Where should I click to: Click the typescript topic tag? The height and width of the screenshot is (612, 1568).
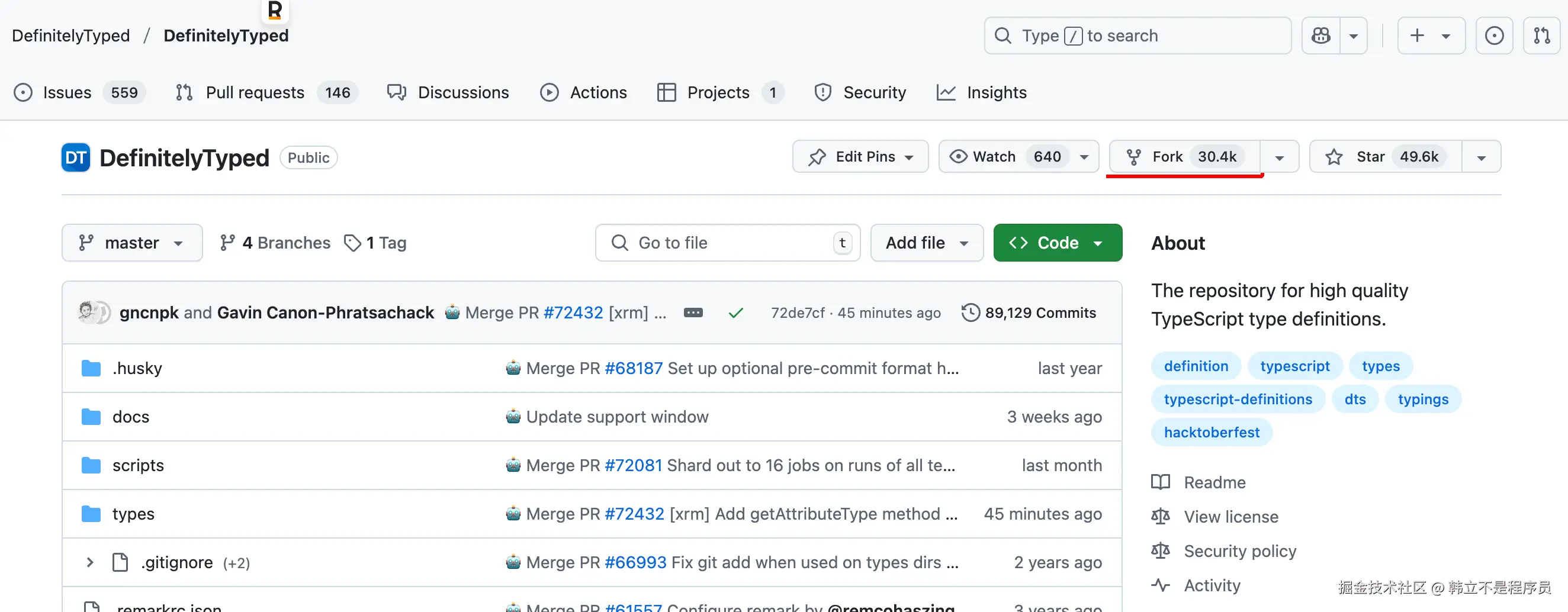coord(1295,366)
